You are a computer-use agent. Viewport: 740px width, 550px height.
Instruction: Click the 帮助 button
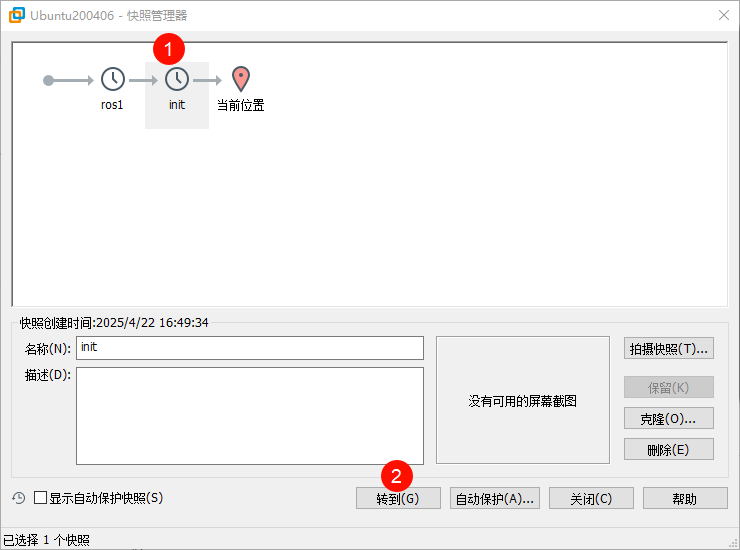685,499
